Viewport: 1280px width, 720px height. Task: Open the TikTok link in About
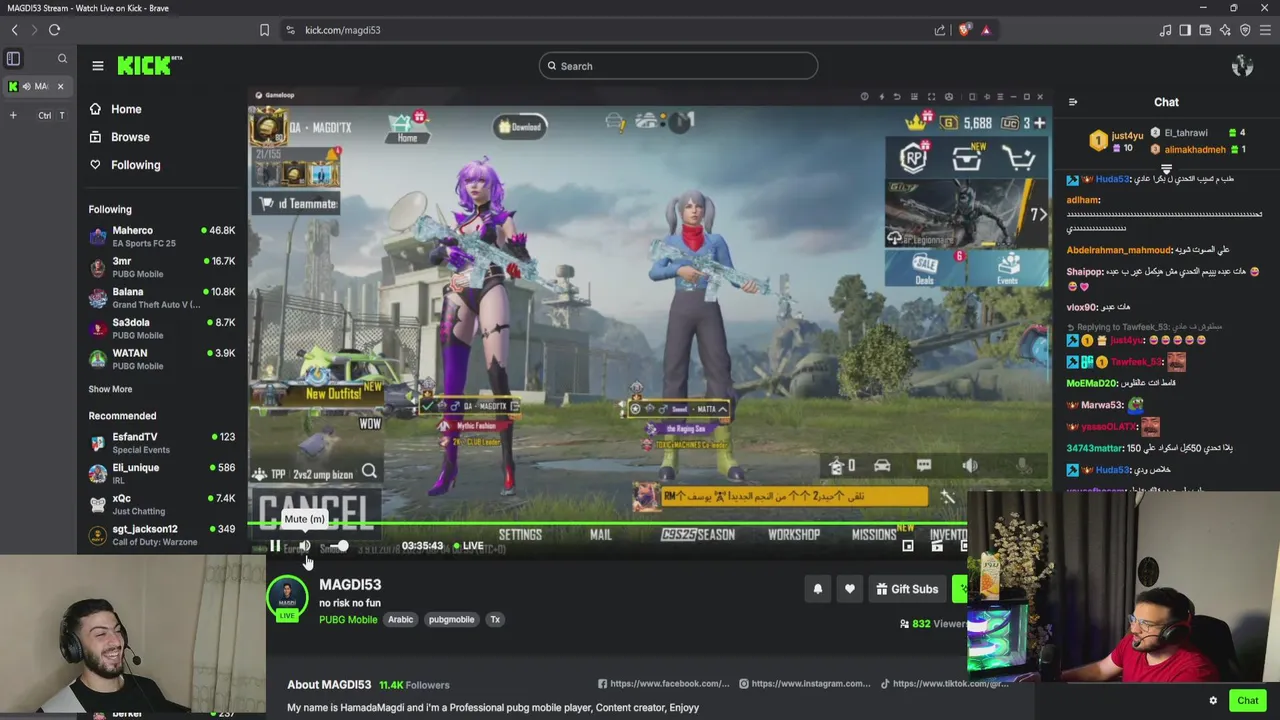coord(944,684)
